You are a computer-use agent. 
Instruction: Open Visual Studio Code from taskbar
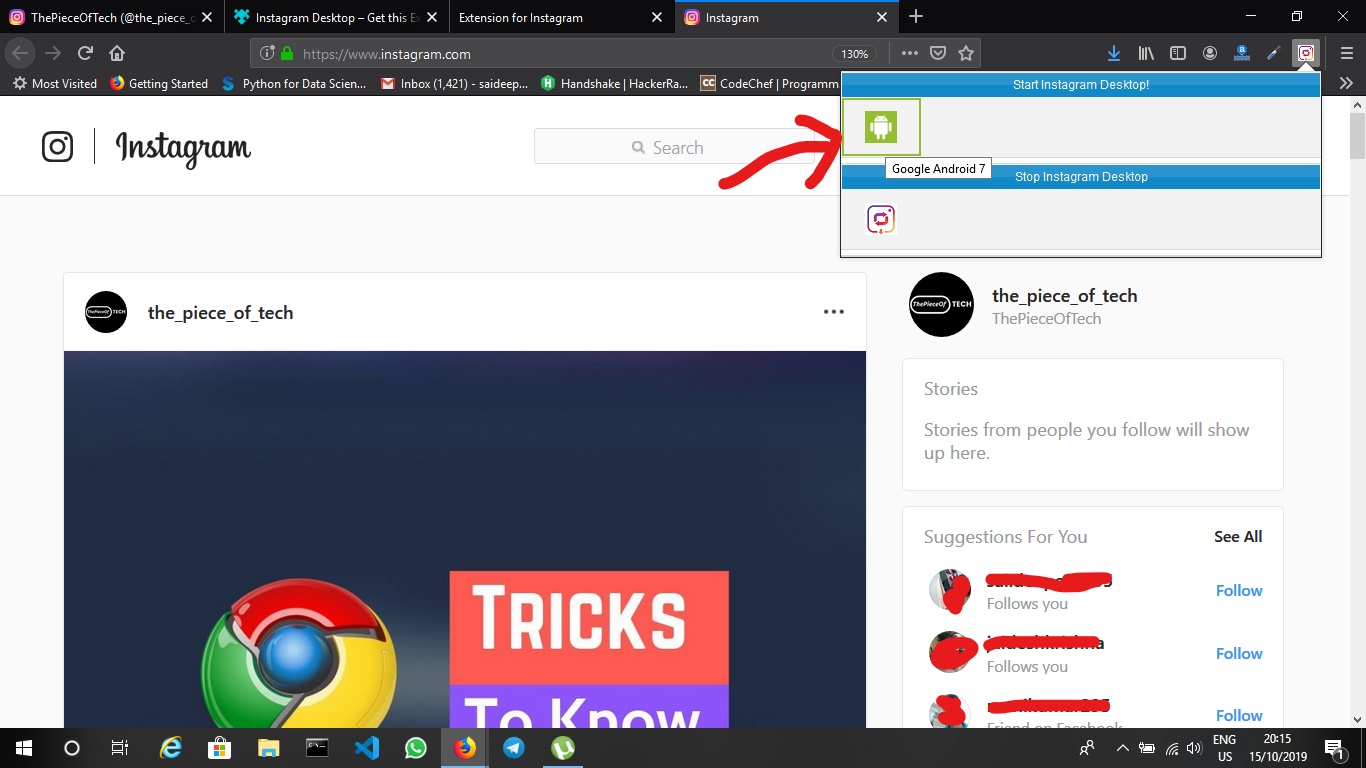366,748
